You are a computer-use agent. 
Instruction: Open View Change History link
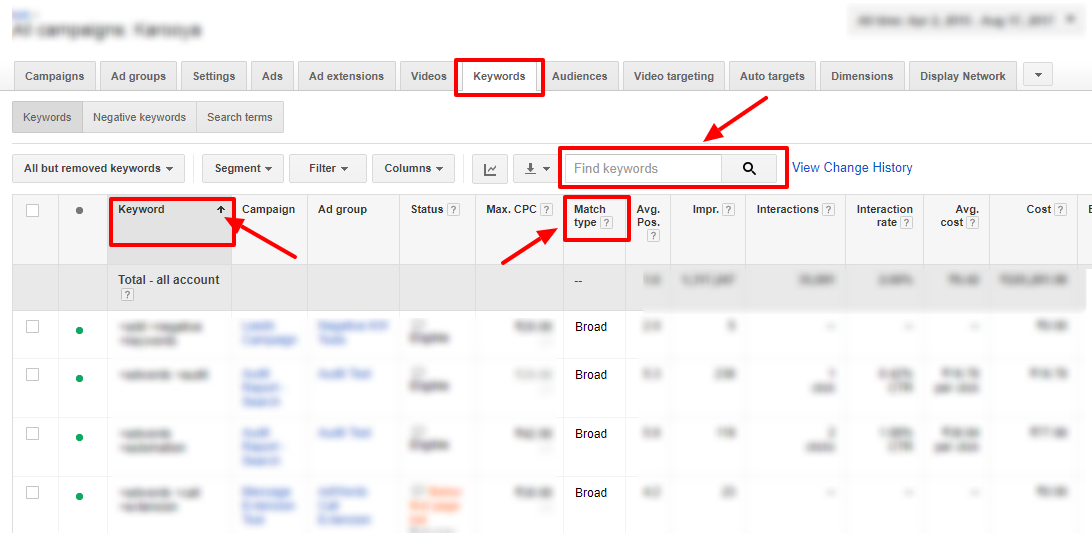click(x=852, y=168)
